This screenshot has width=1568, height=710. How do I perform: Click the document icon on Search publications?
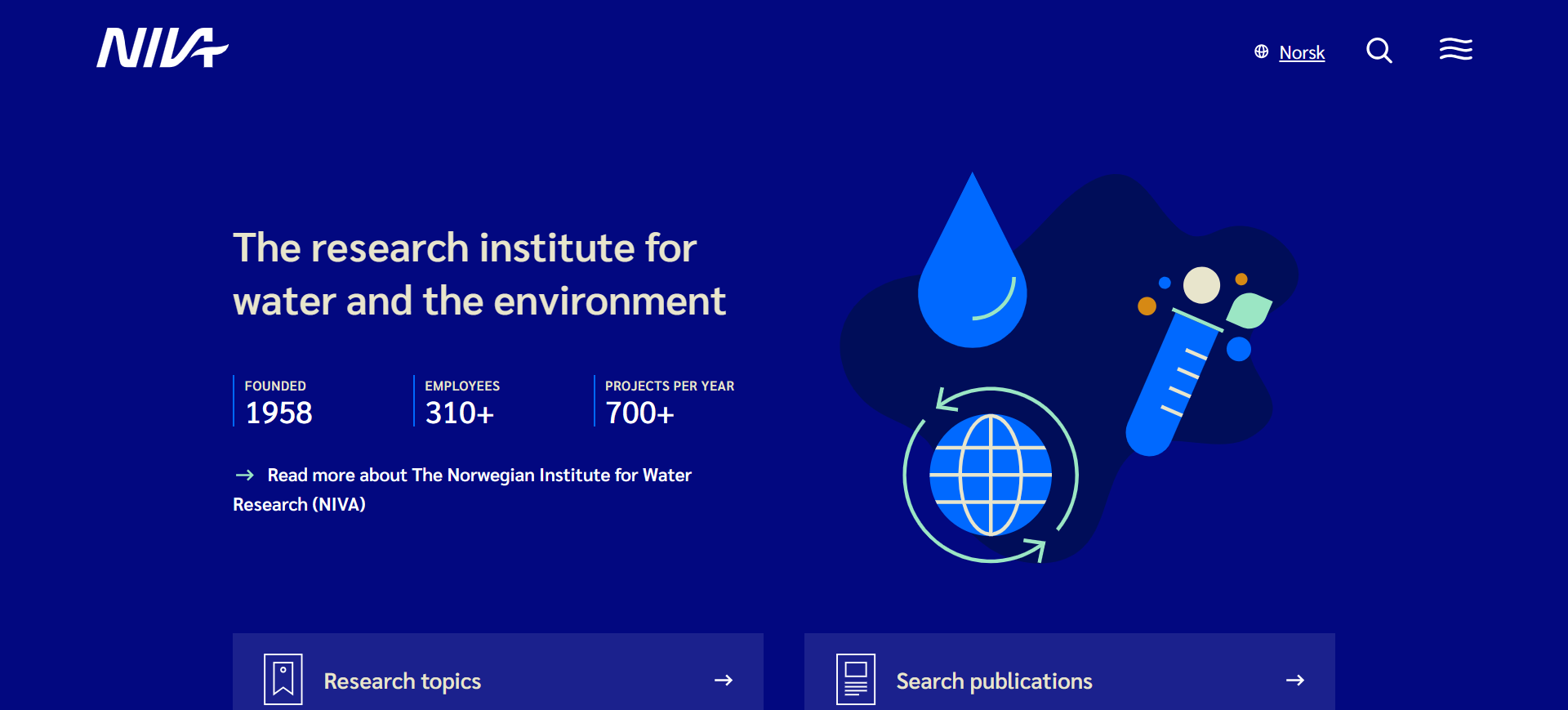click(856, 679)
